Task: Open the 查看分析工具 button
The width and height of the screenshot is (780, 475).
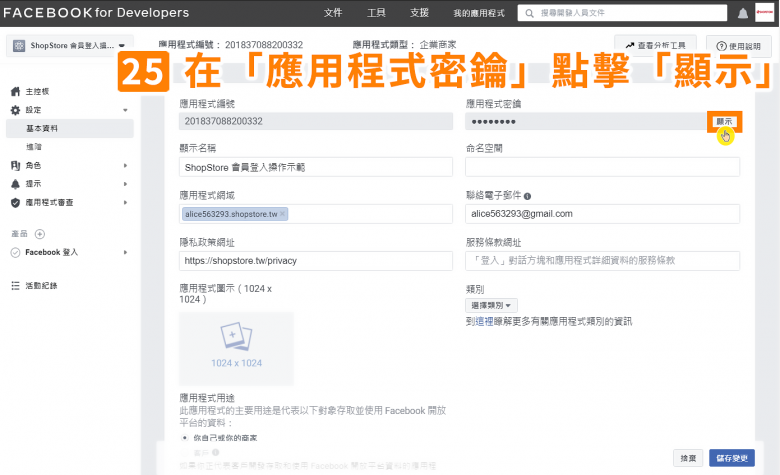Action: [x=655, y=45]
